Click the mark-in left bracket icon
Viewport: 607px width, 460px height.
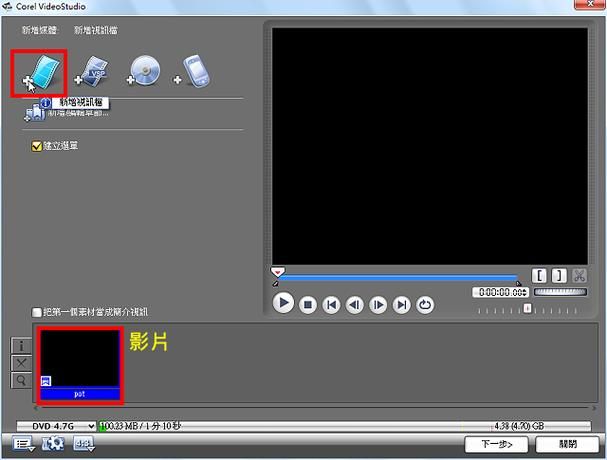point(539,276)
